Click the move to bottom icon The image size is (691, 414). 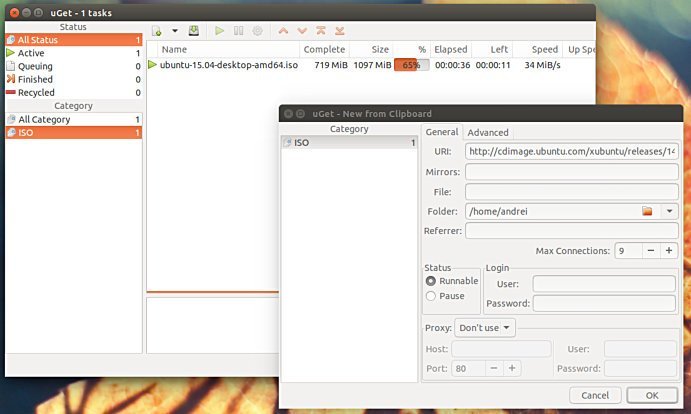coord(339,30)
